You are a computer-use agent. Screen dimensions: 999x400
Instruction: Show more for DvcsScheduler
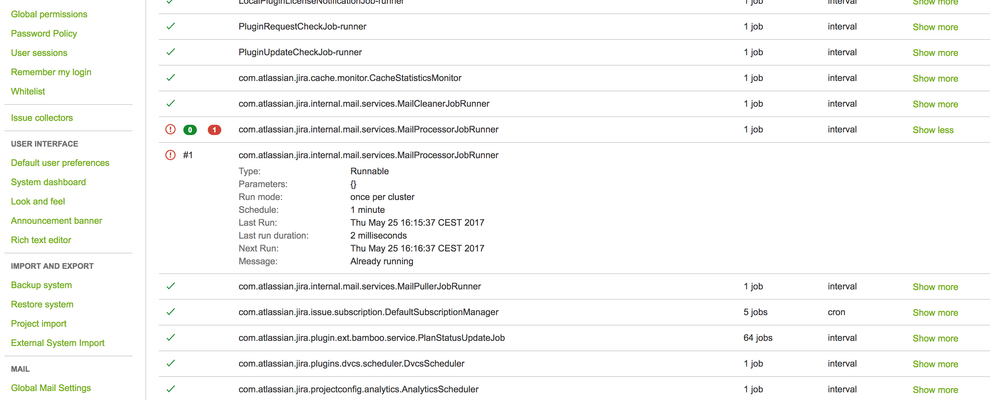point(935,364)
